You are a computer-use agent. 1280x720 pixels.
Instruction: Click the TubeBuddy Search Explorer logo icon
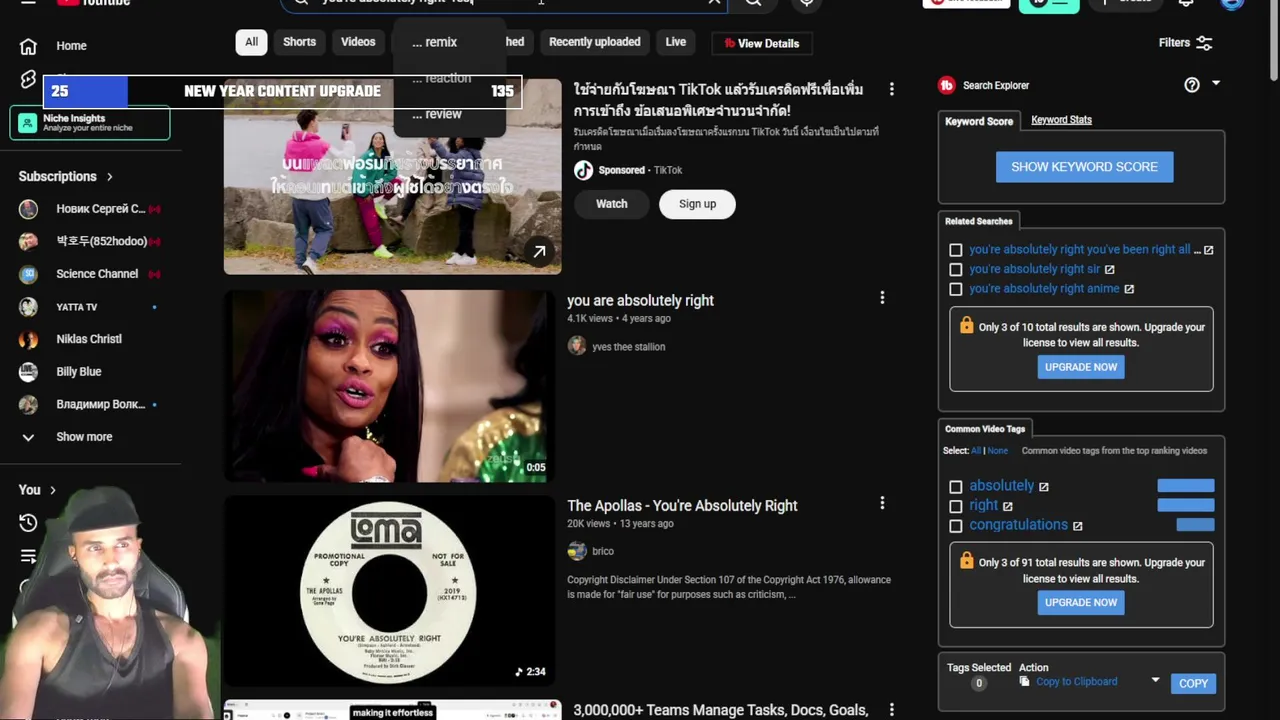(x=947, y=85)
